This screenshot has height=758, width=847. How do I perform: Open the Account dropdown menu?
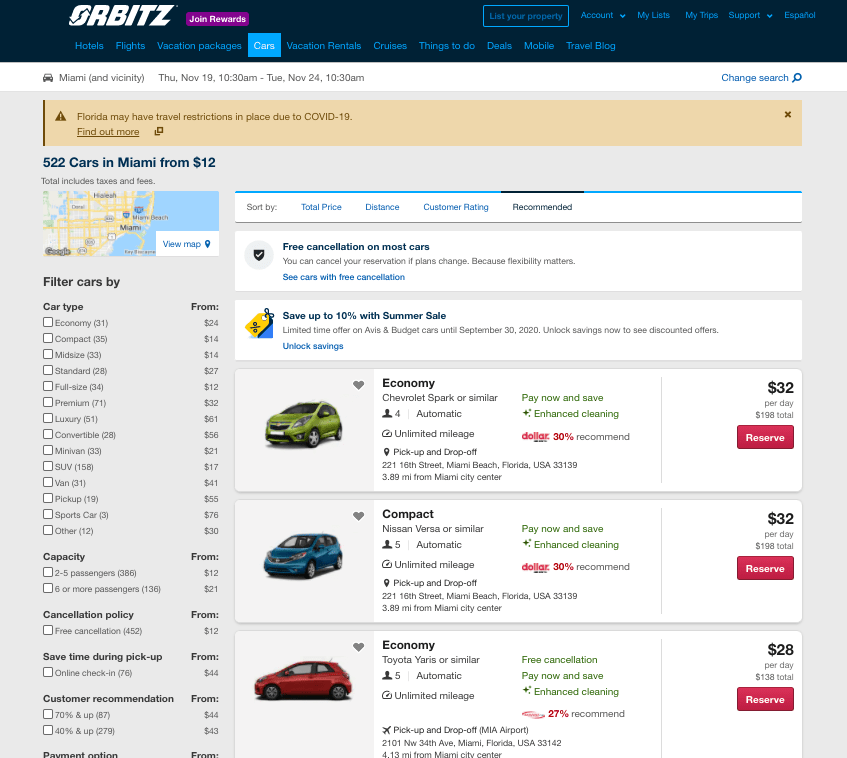[601, 15]
